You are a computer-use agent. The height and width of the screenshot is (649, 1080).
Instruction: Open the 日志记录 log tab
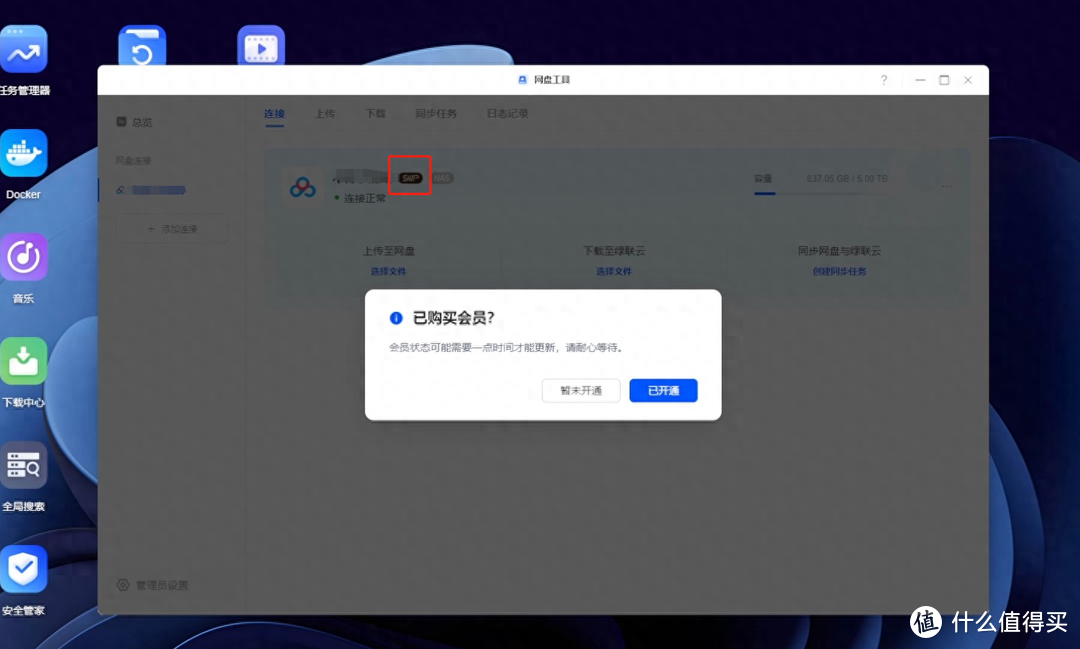coord(507,113)
